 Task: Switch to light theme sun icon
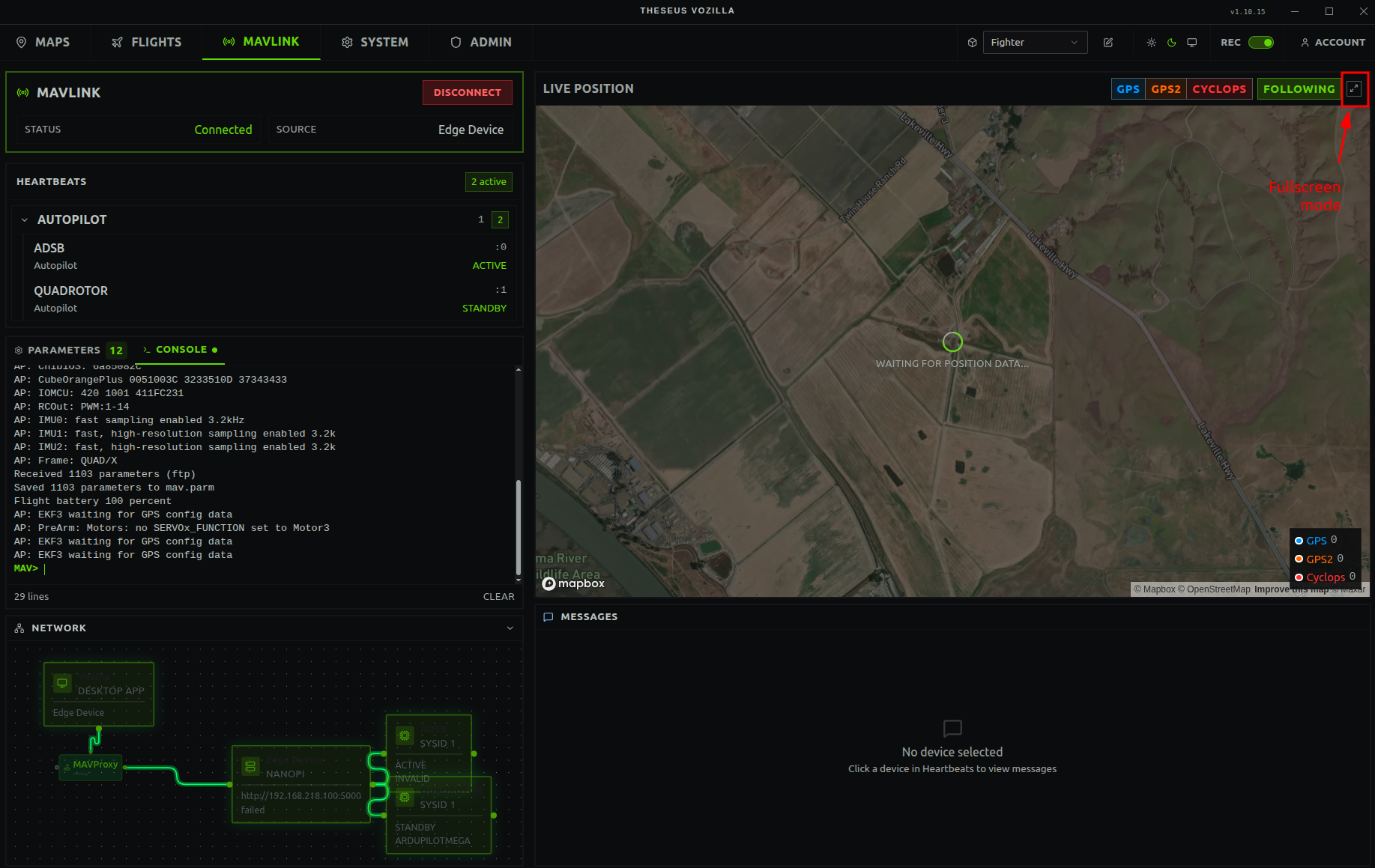pyautogui.click(x=1151, y=43)
